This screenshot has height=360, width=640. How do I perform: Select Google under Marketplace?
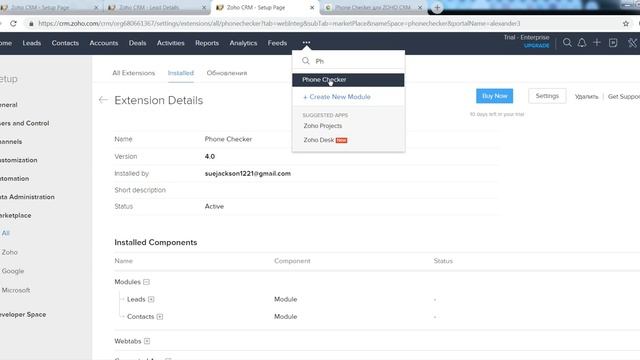(13, 271)
